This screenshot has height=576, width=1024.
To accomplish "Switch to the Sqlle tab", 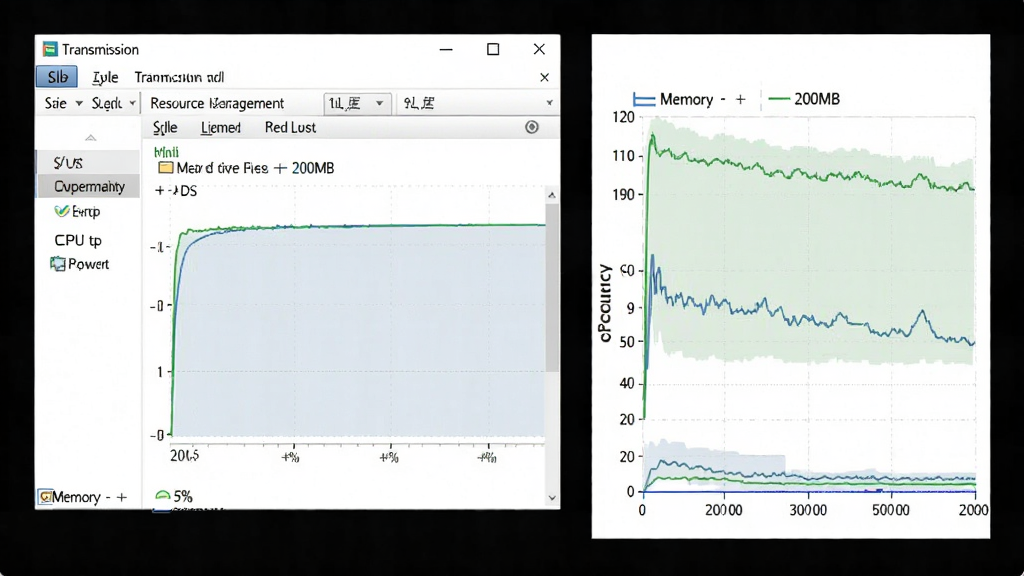I will pos(165,127).
